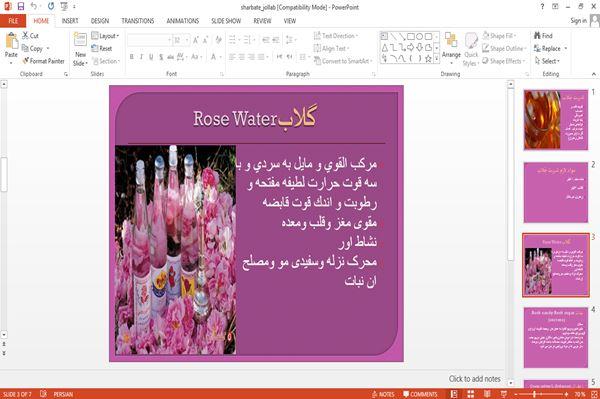Screen dimensions: 600x399
Task: Click Convert to SmartArt
Action: [x=342, y=61]
